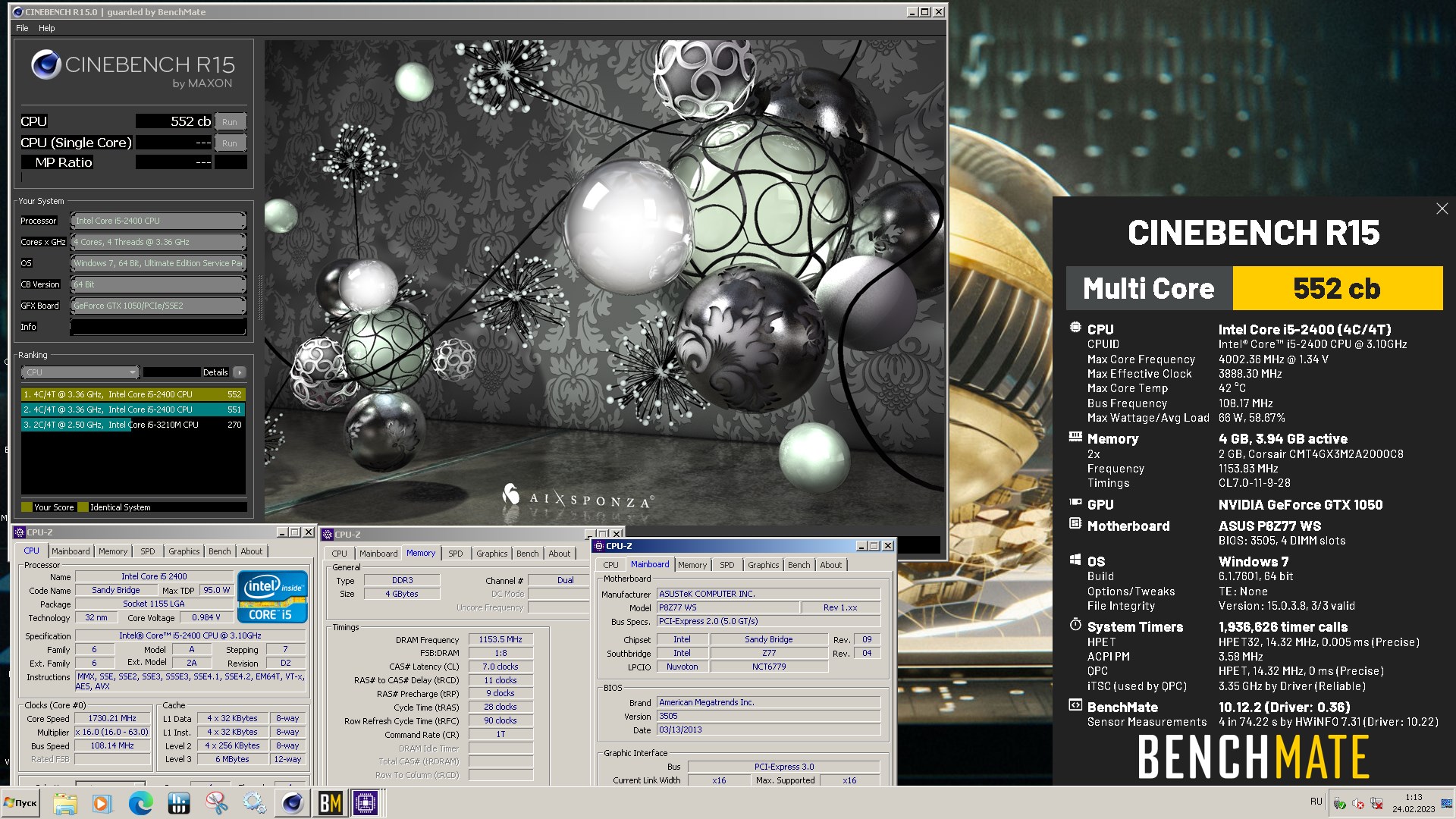Click the safely remove hardware tray icon
Screen dimensions: 1456x819
[1340, 804]
